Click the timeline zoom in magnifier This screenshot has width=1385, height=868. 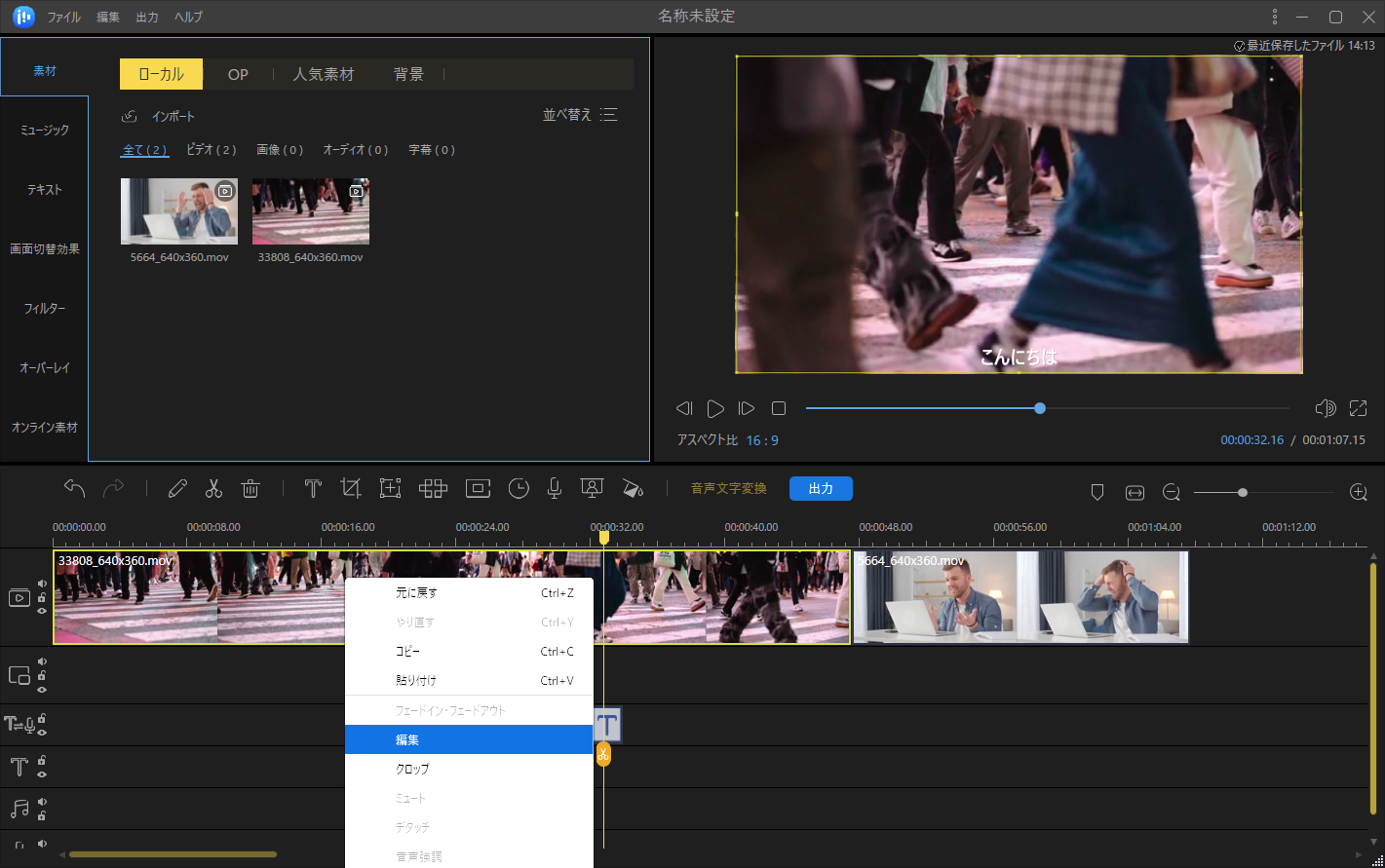pyautogui.click(x=1359, y=493)
